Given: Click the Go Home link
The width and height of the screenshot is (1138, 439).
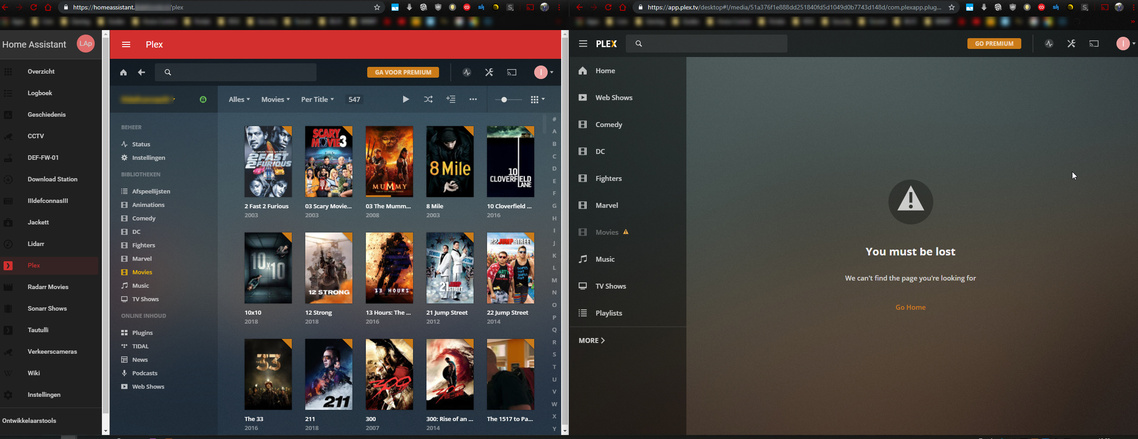Looking at the screenshot, I should click(x=910, y=307).
